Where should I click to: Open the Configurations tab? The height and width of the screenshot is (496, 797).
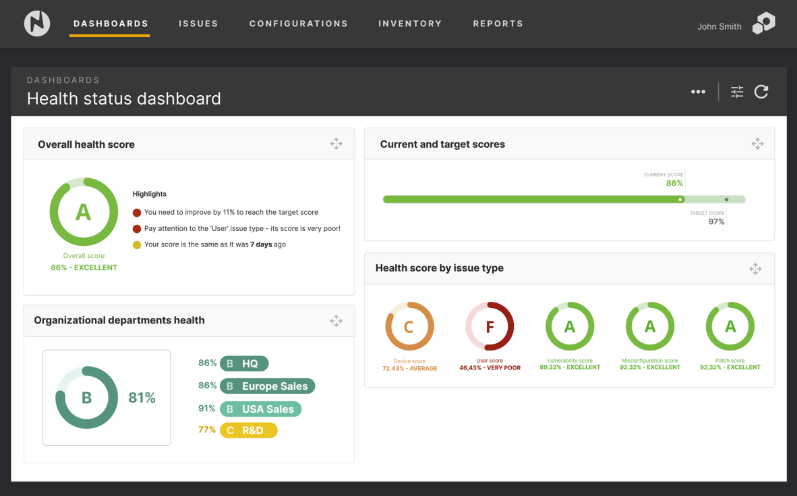pyautogui.click(x=298, y=23)
